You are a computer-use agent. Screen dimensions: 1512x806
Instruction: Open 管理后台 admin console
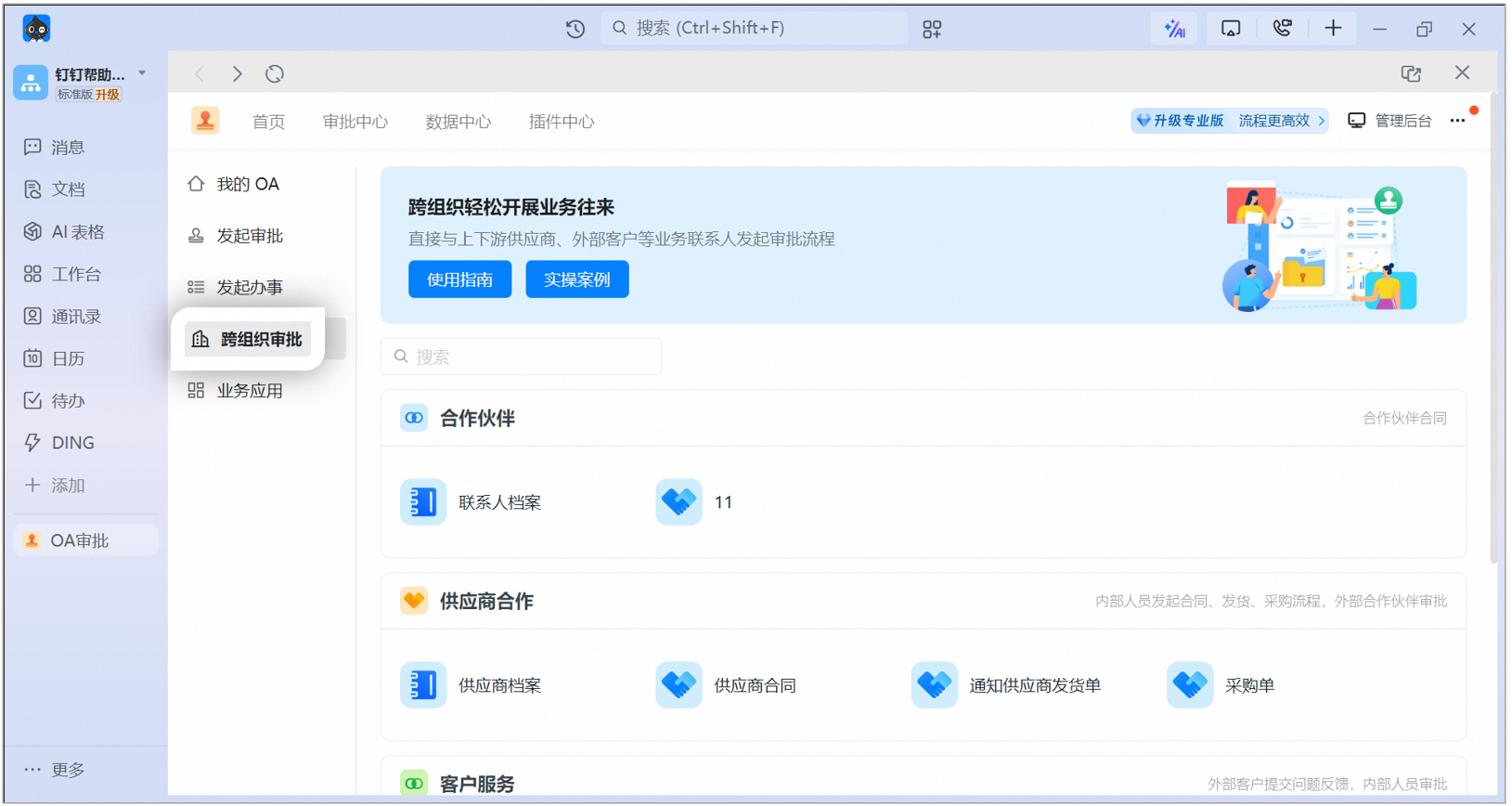pos(1389,121)
